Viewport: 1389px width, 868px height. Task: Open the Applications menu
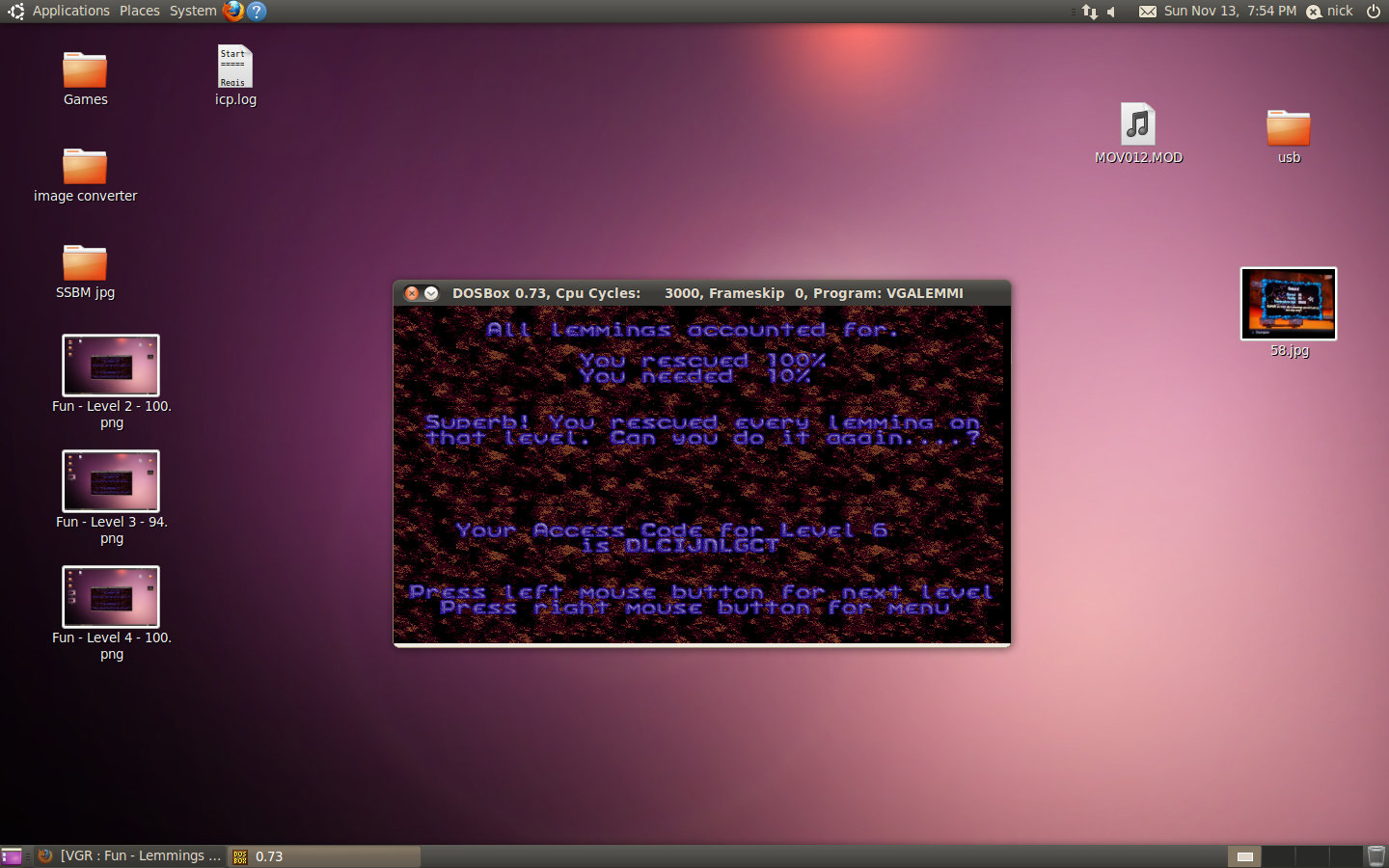coord(70,11)
